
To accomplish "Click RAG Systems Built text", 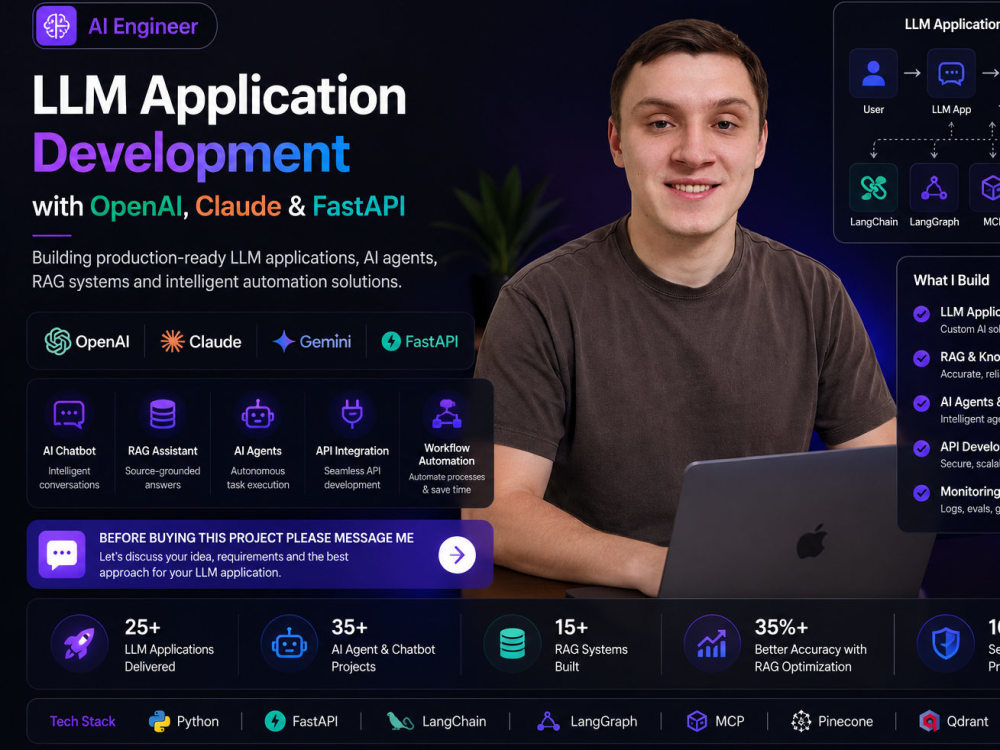I will click(x=591, y=658).
